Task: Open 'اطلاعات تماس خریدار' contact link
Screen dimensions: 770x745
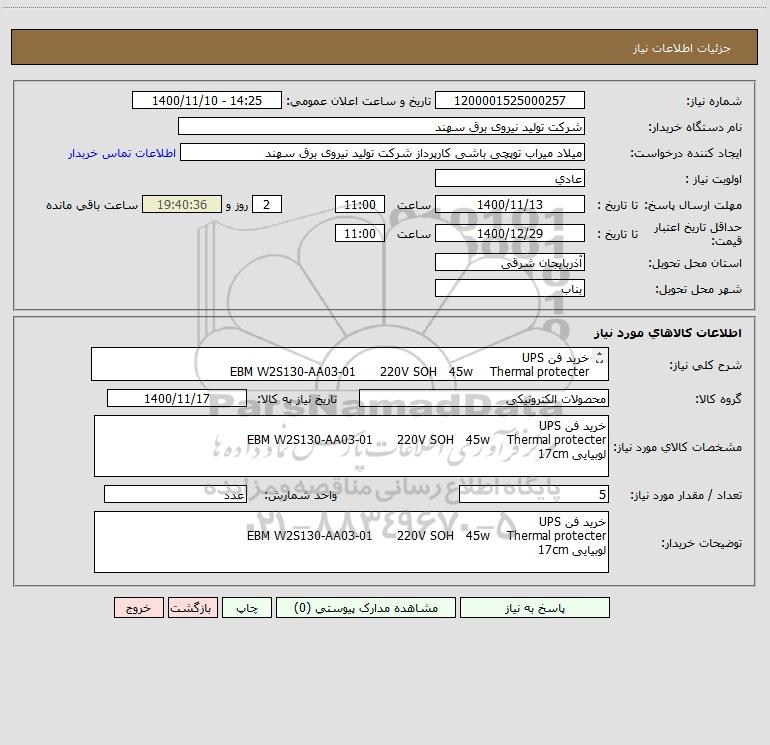Action: coord(122,153)
